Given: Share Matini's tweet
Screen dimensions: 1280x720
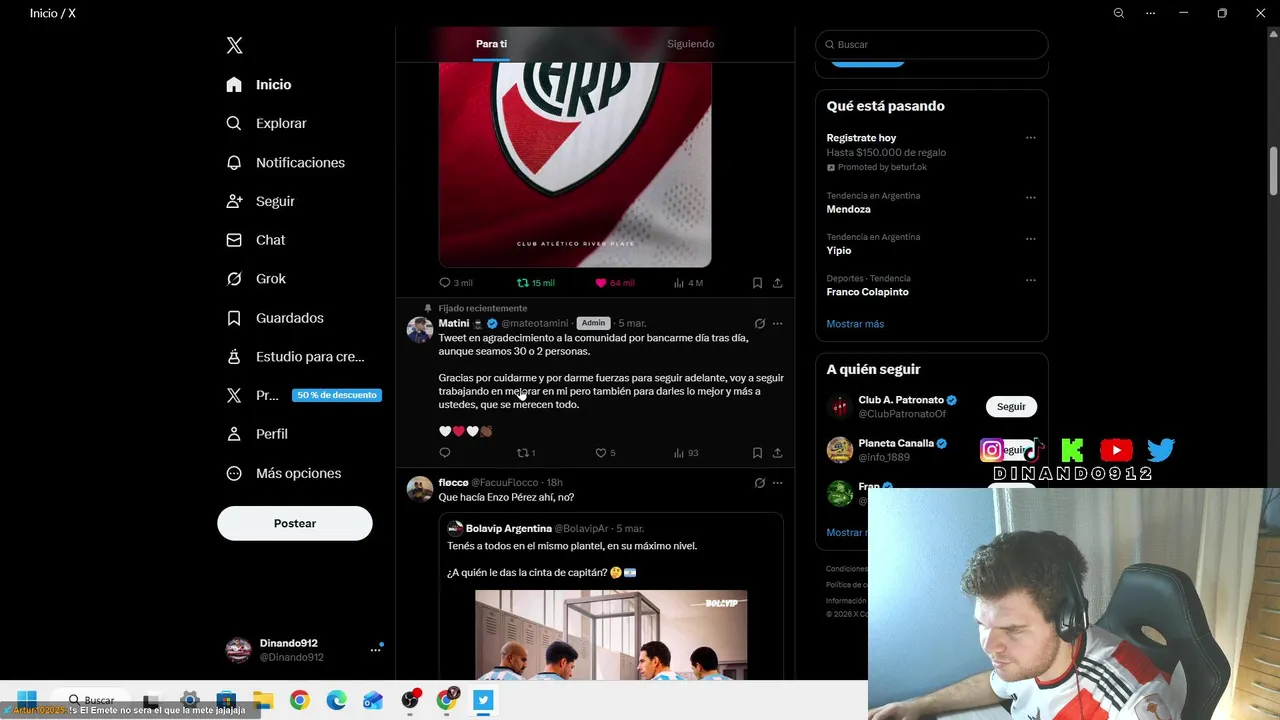Looking at the screenshot, I should 777,453.
